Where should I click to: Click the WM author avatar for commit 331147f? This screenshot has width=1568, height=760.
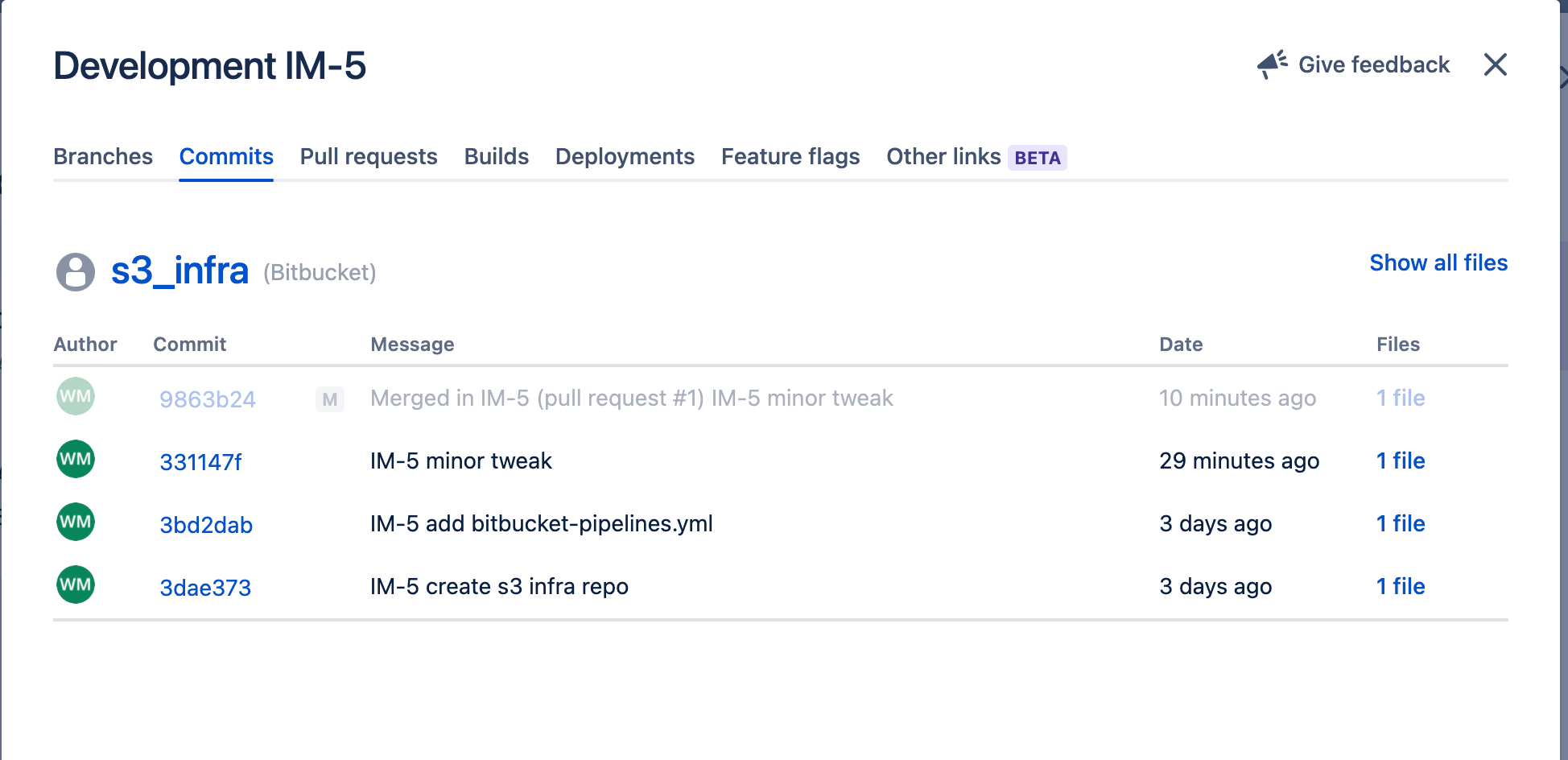[75, 460]
